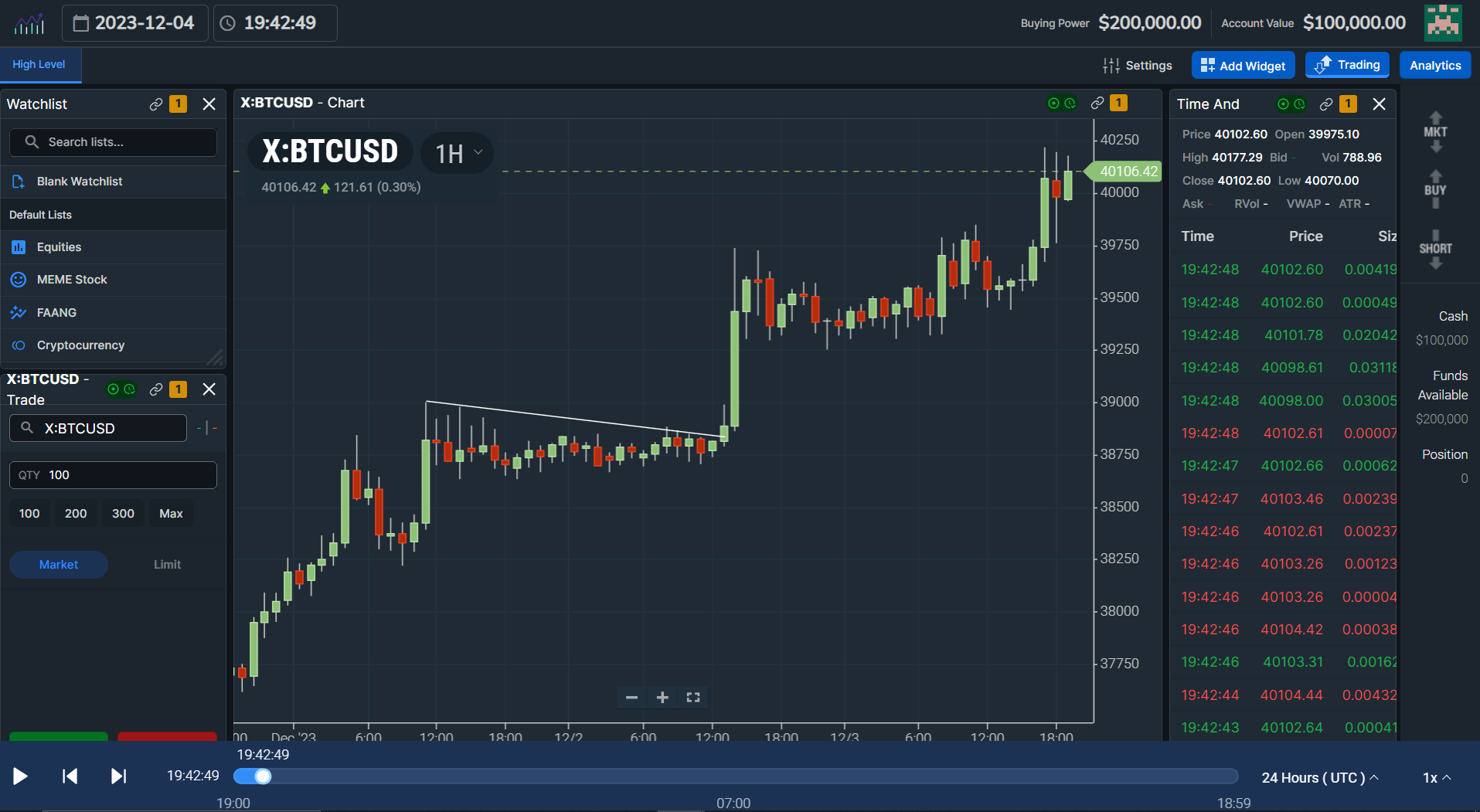This screenshot has height=812, width=1480.
Task: Open the Analytics view
Action: tap(1434, 65)
